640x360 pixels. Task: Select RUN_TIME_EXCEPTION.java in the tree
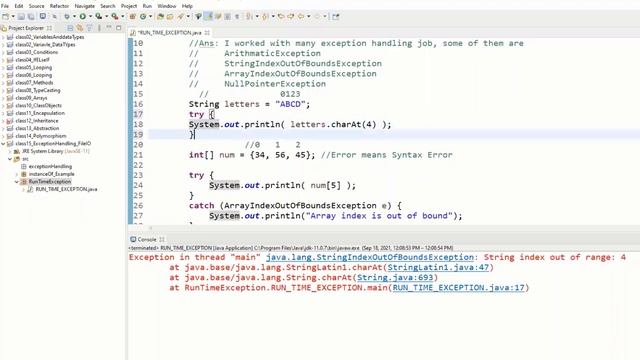click(x=66, y=189)
